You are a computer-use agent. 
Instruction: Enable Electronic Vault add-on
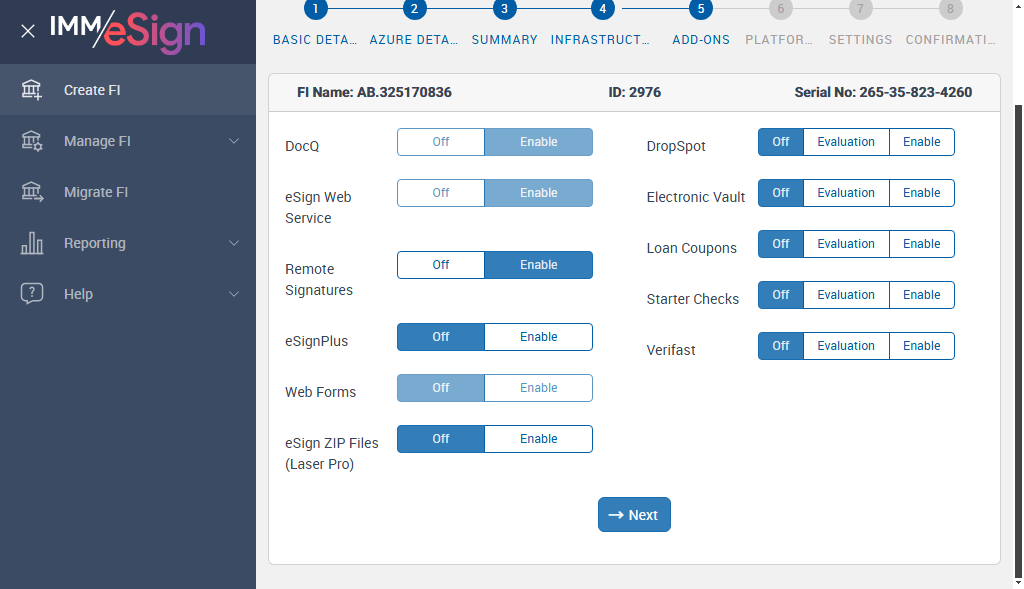click(x=921, y=193)
